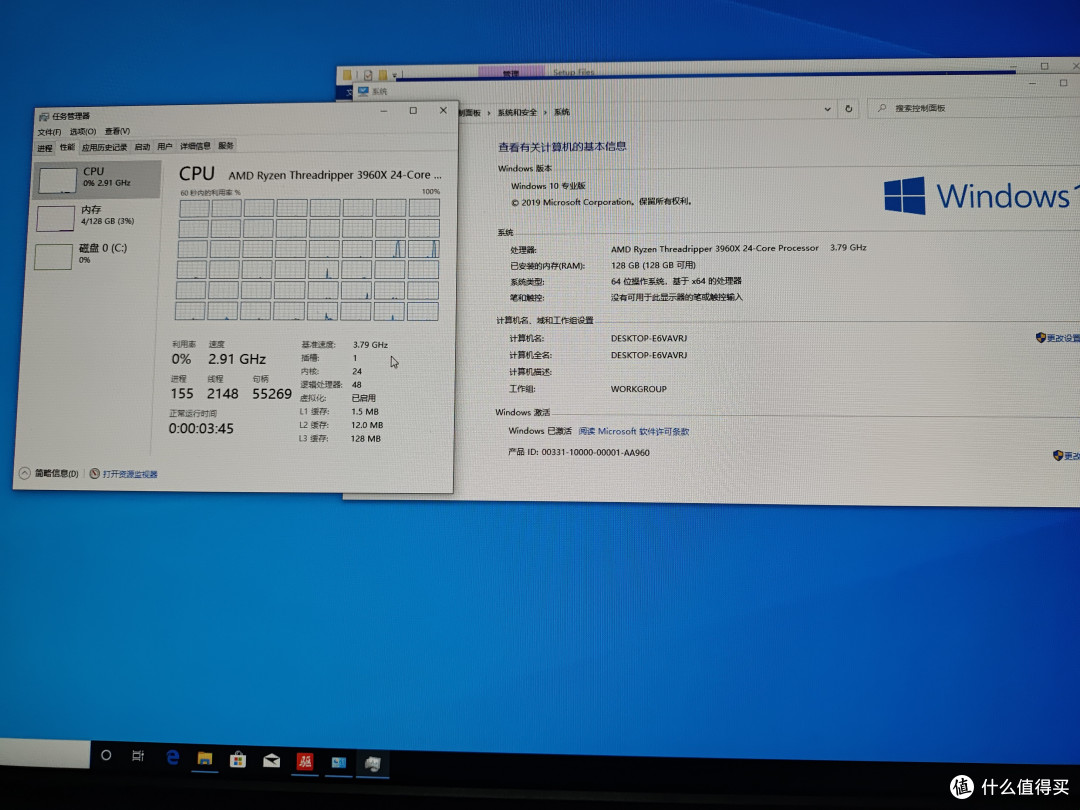The width and height of the screenshot is (1080, 810).
Task: Click the System window title icon
Action: coord(363,91)
